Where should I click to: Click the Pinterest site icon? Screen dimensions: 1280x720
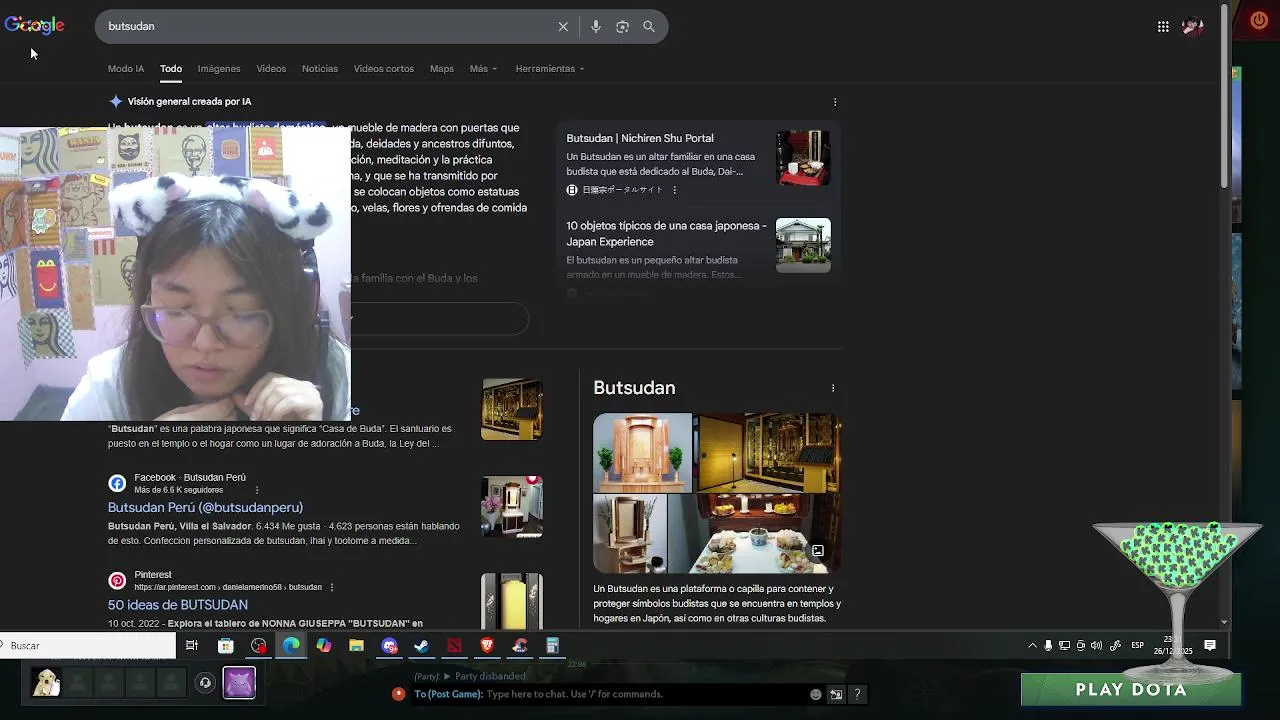click(117, 581)
